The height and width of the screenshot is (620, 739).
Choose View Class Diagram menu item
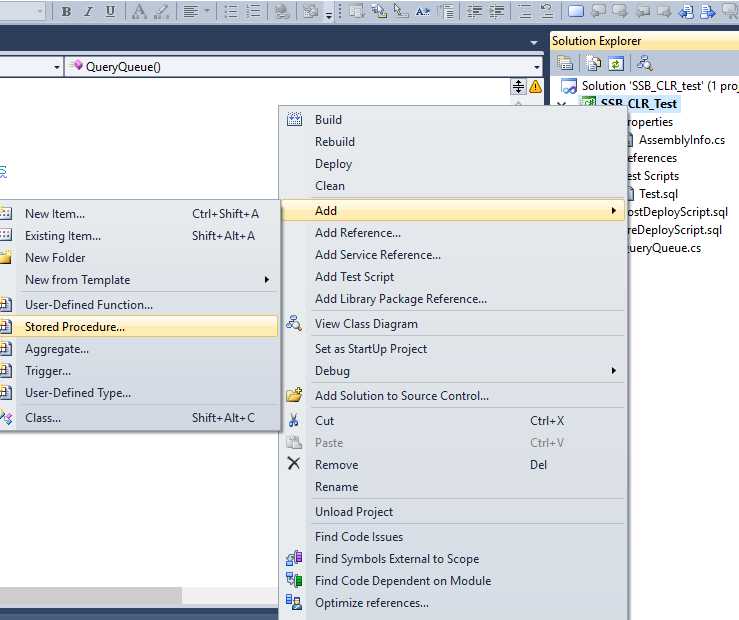pyautogui.click(x=453, y=324)
